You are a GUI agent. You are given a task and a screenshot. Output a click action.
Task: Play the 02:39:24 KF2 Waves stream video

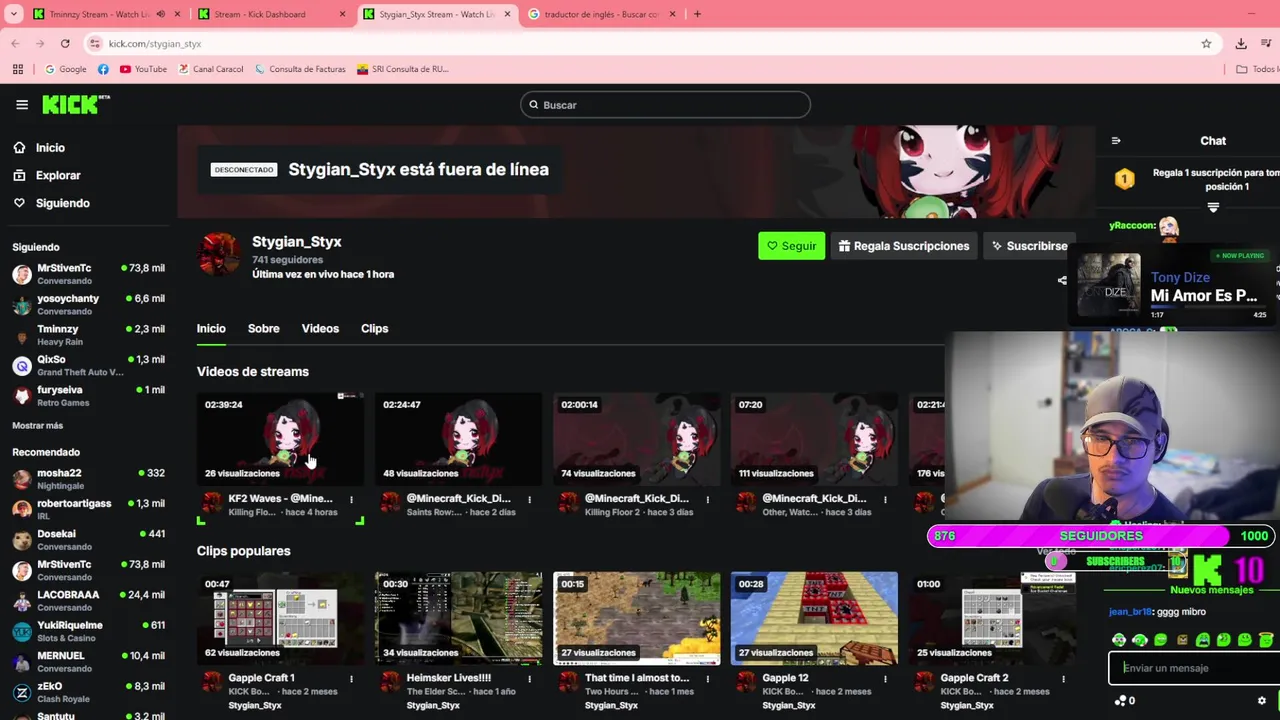click(280, 438)
